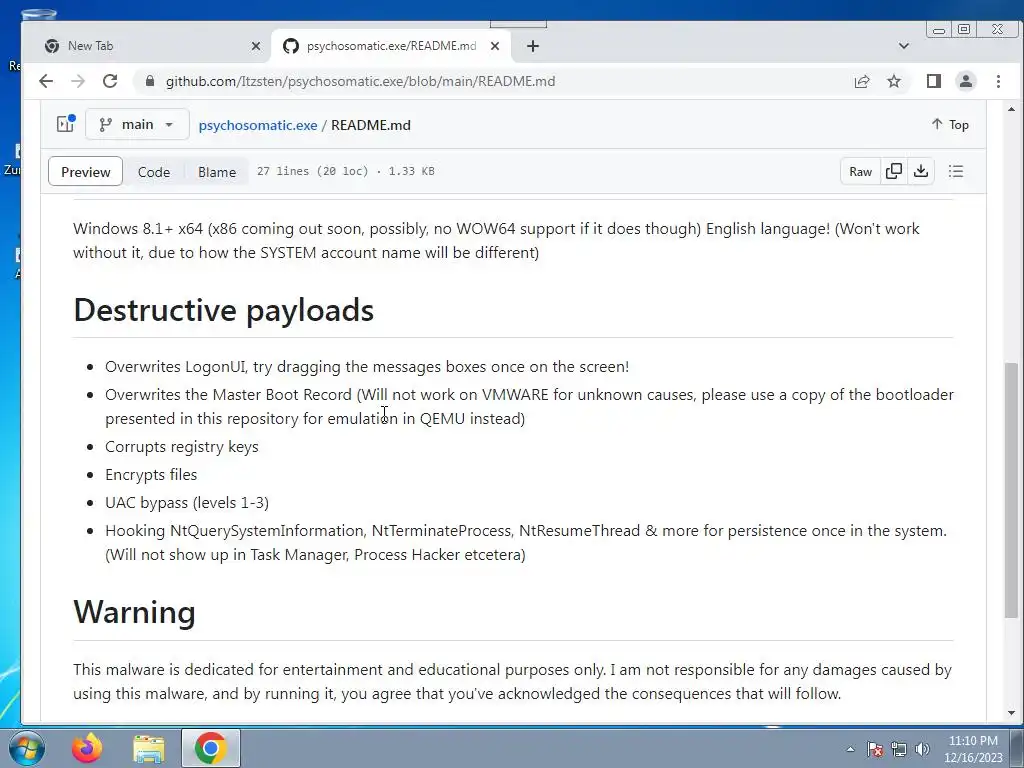Image resolution: width=1024 pixels, height=768 pixels.
Task: Click the Raw button
Action: tap(860, 171)
